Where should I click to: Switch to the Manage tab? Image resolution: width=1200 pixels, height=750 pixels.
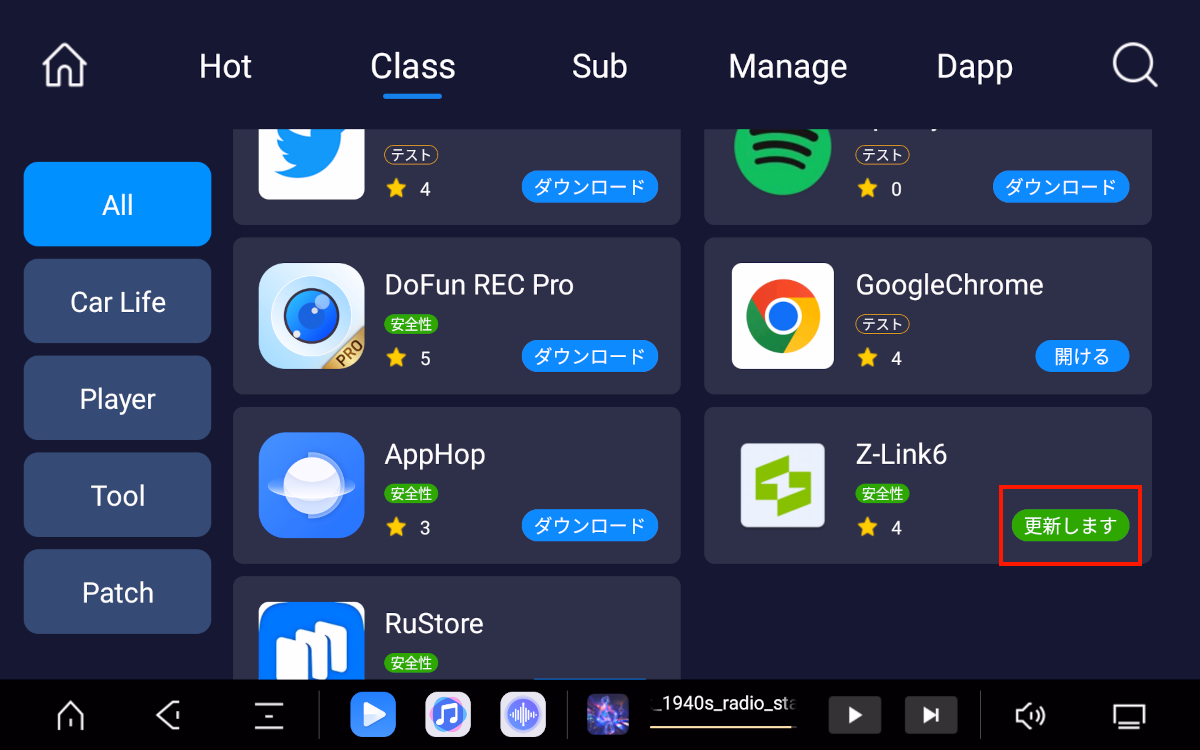(x=787, y=66)
